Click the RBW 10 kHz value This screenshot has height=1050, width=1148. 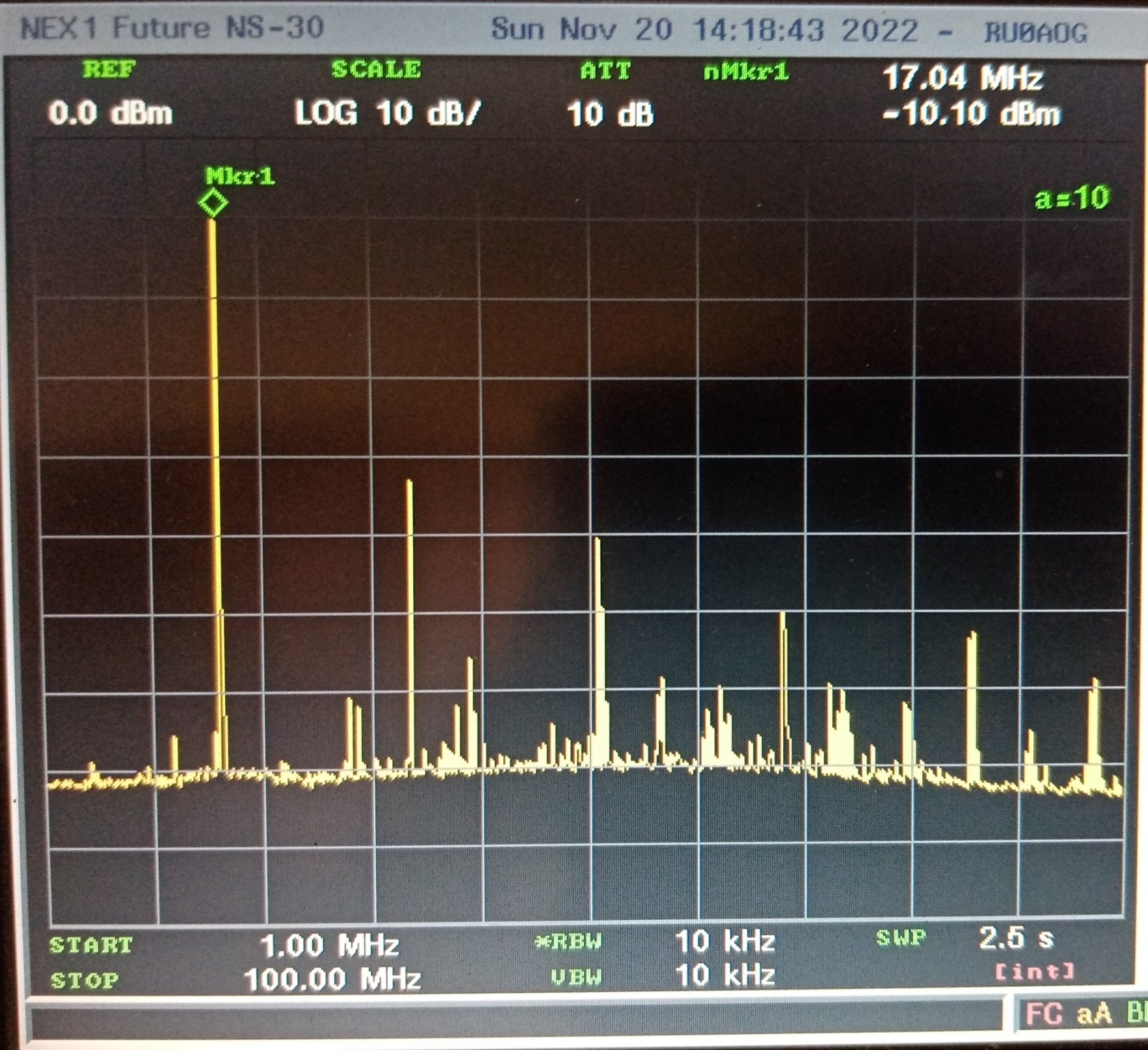[x=725, y=941]
